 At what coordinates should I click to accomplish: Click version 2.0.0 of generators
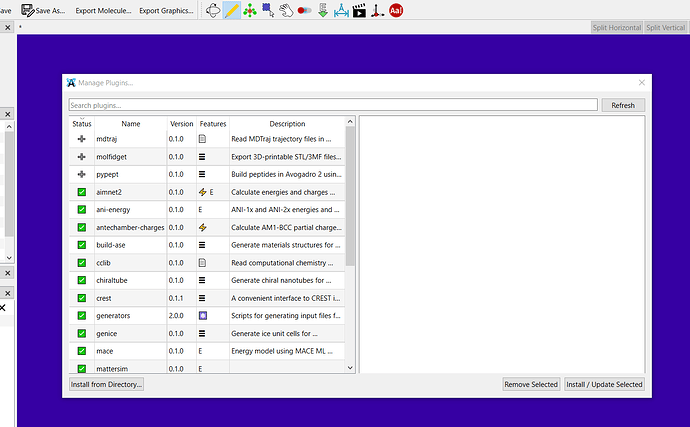click(176, 316)
